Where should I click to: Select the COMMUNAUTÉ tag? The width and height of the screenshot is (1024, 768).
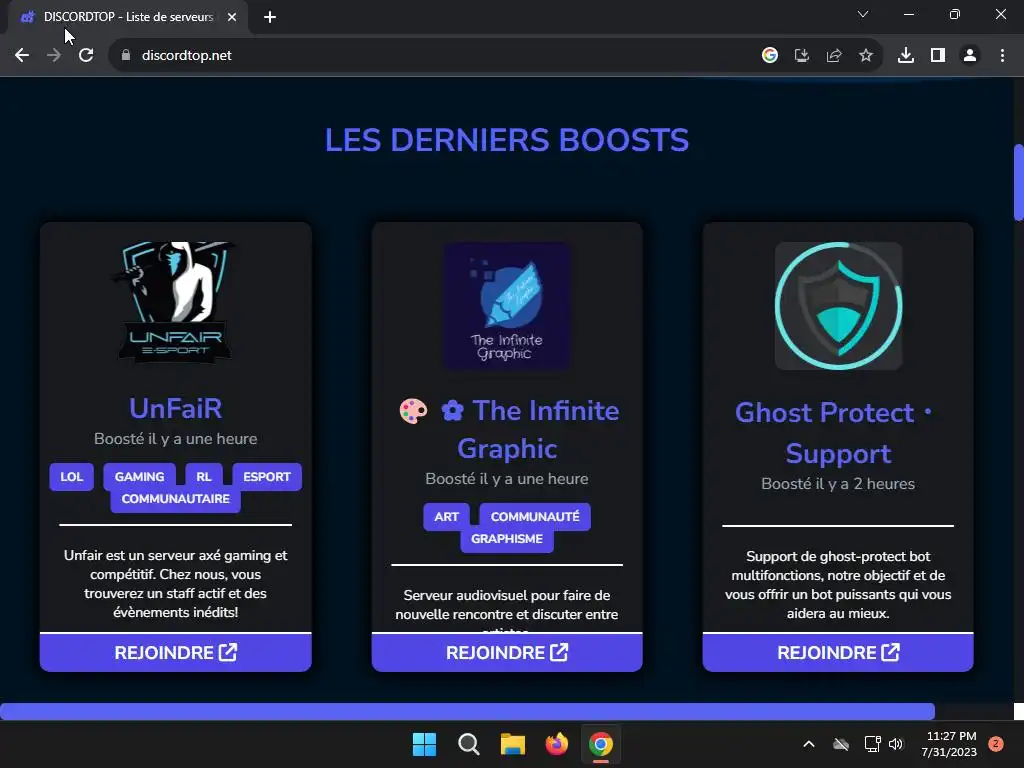pyautogui.click(x=535, y=517)
